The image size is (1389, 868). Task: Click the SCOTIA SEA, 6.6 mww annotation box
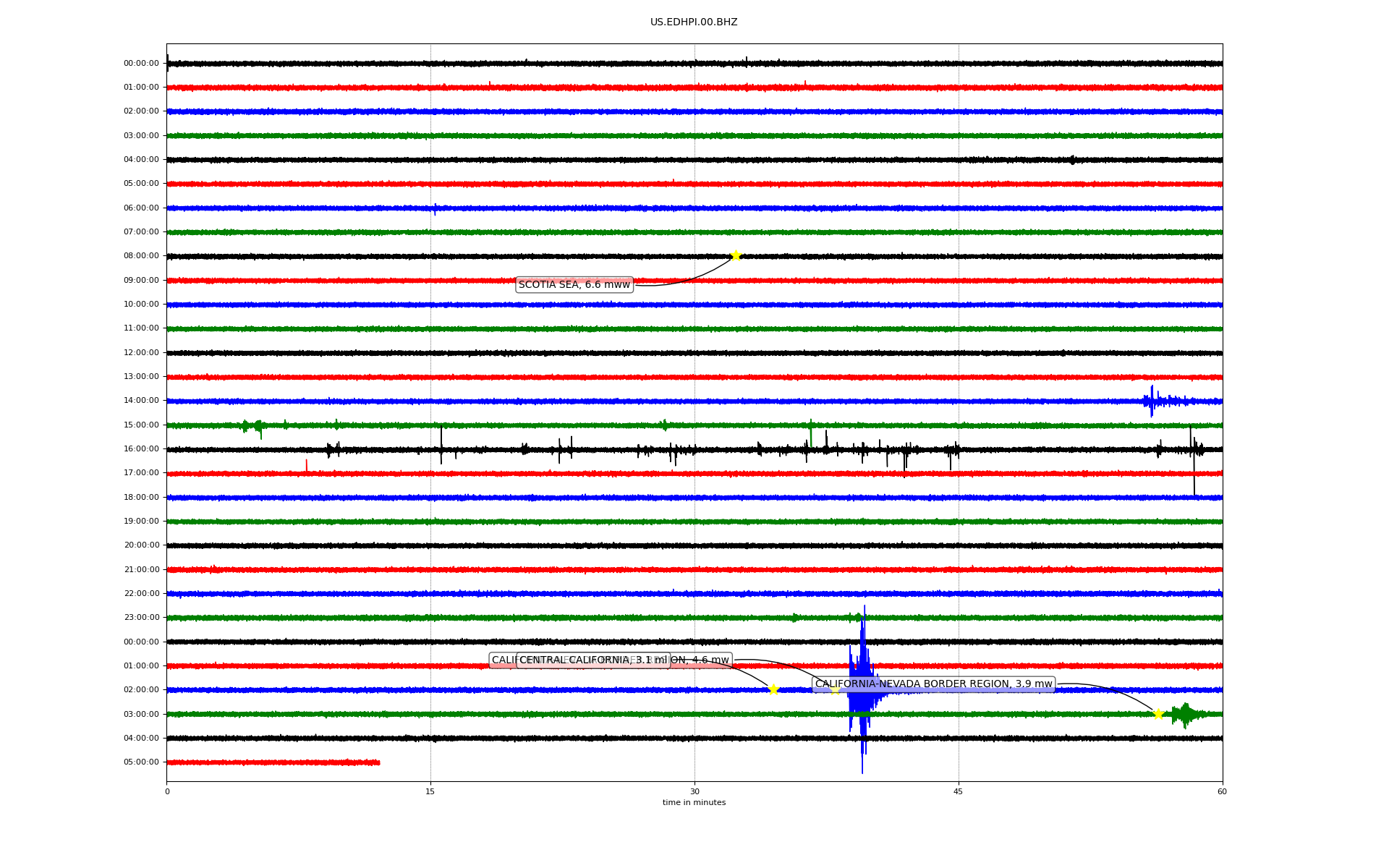pos(574,285)
